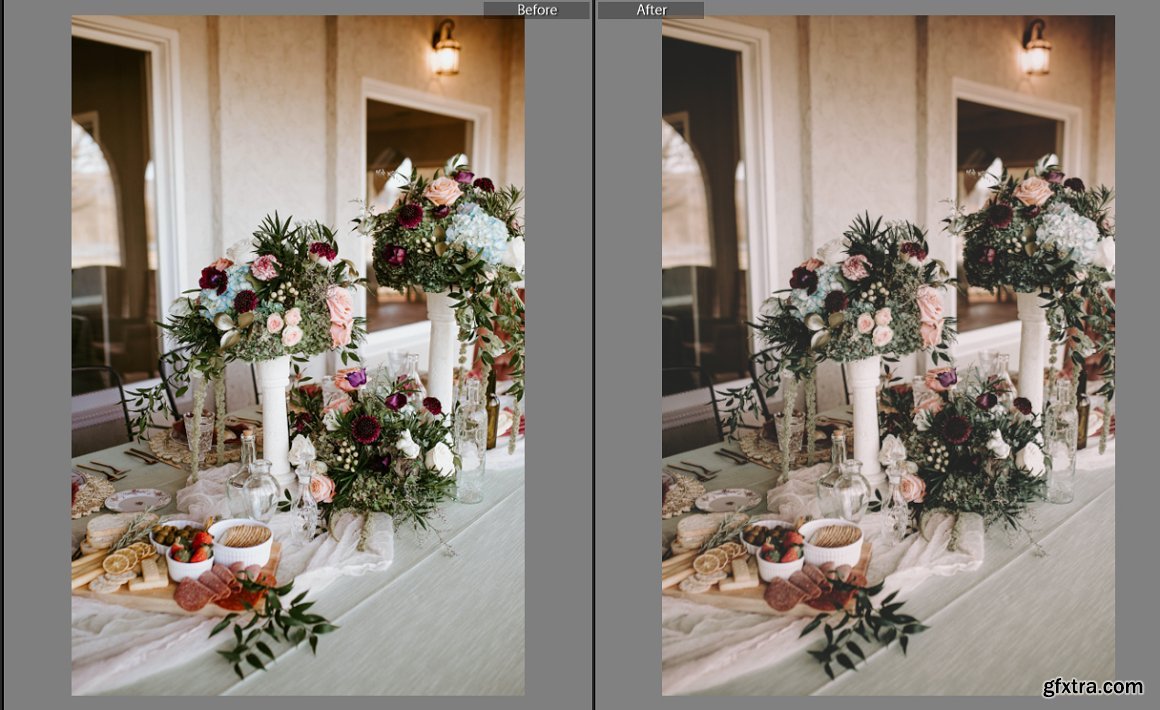Viewport: 1160px width, 710px height.
Task: Click the strawberry bowl in the After photo
Action: click(x=780, y=561)
